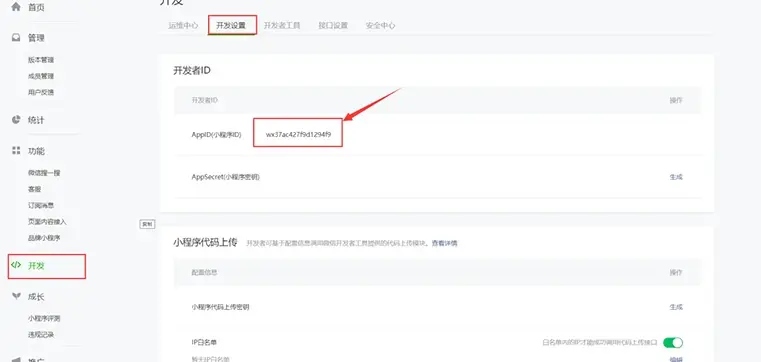Toggle the IP白名单 switch
The image size is (761, 362).
[x=673, y=343]
